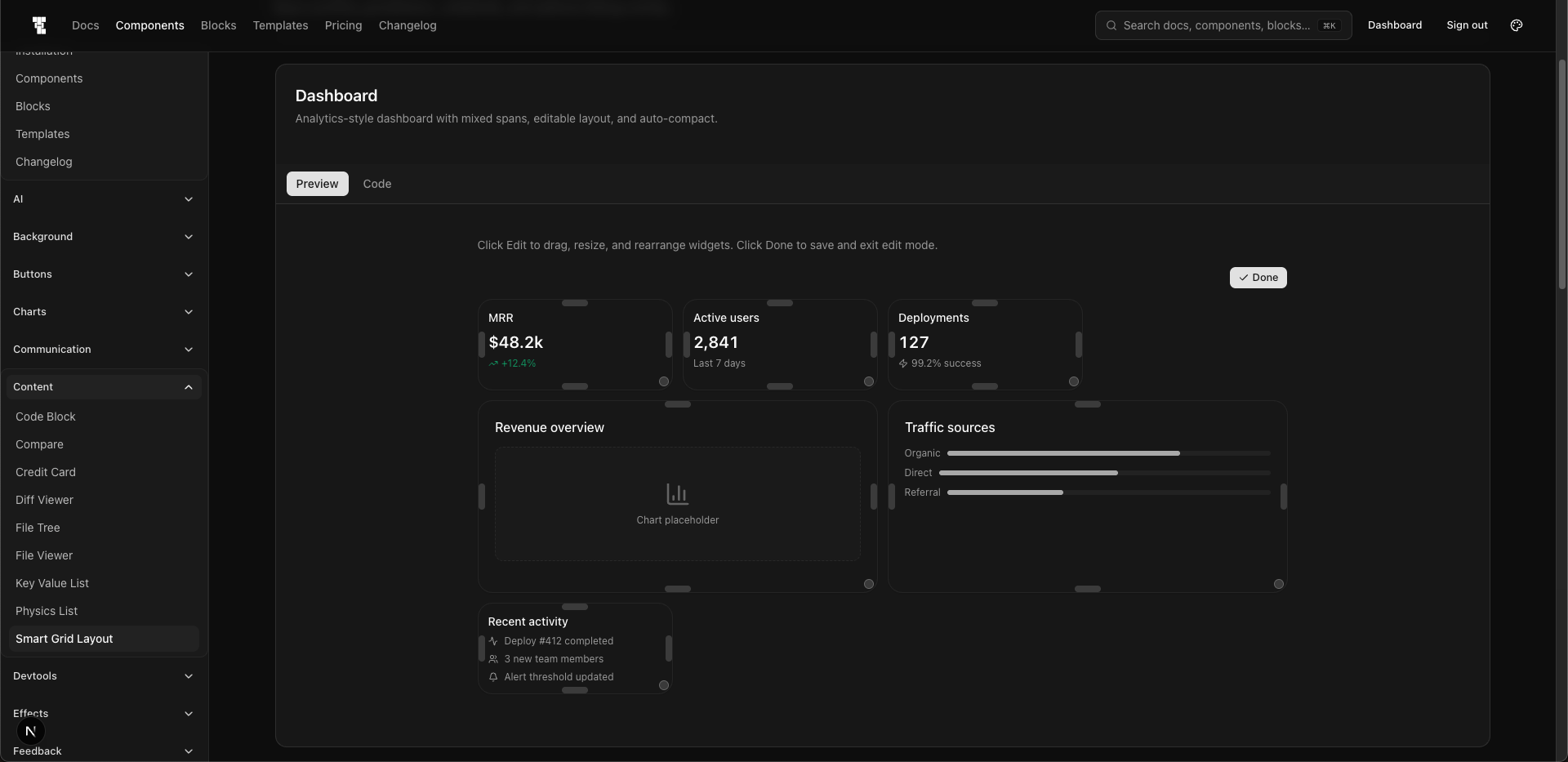This screenshot has width=1568, height=762.
Task: Click the Active users corner resize dot
Action: click(869, 381)
